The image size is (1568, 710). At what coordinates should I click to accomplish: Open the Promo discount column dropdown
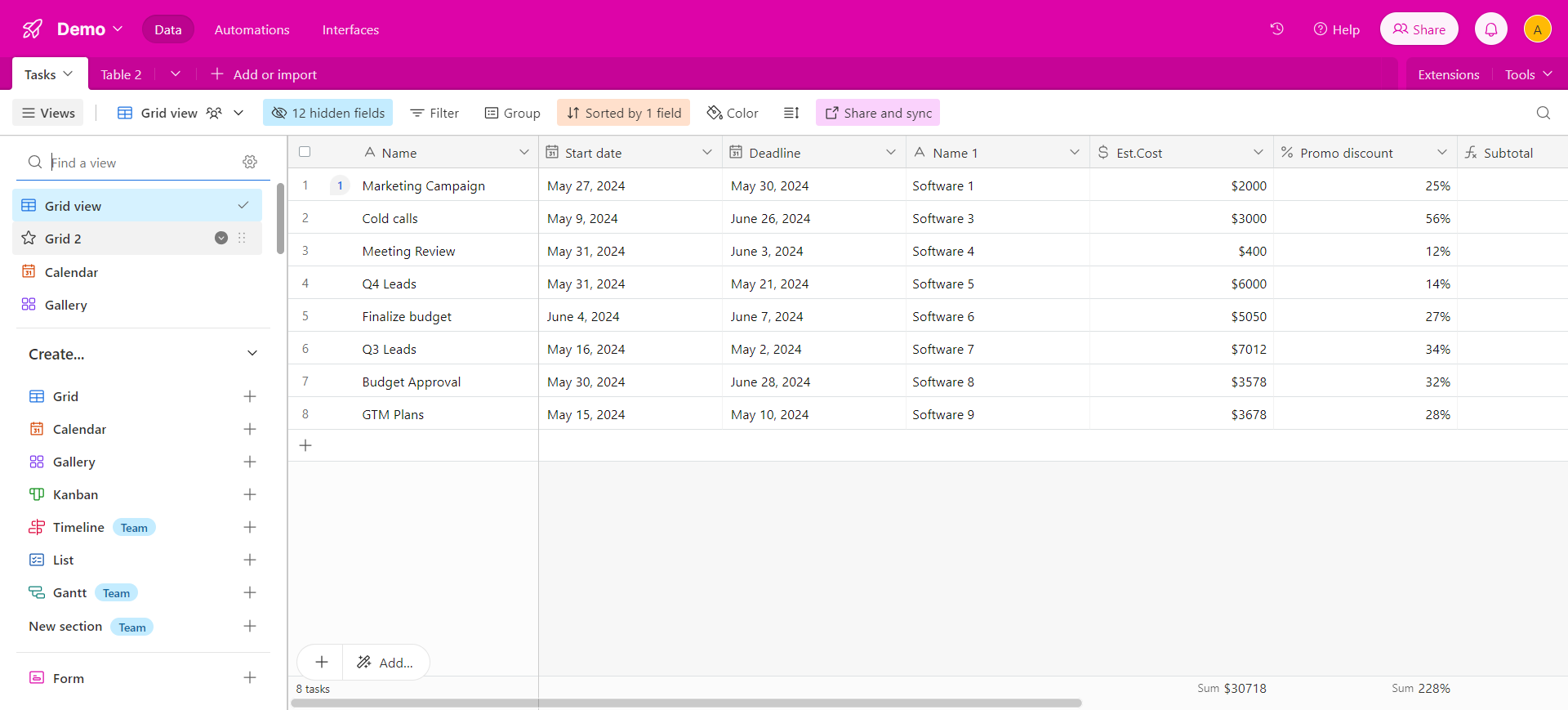[x=1442, y=153]
